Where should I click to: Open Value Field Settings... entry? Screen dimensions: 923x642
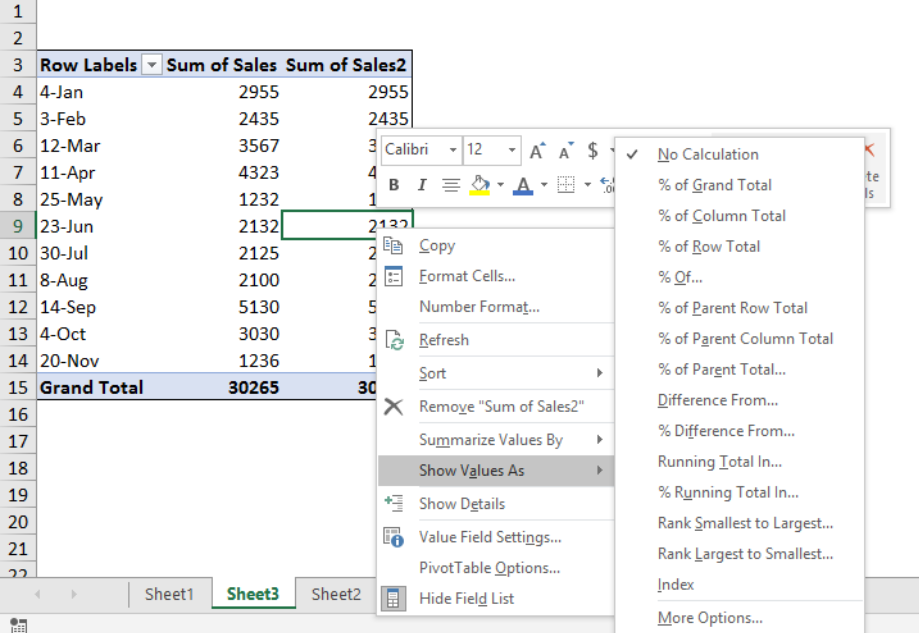click(496, 537)
